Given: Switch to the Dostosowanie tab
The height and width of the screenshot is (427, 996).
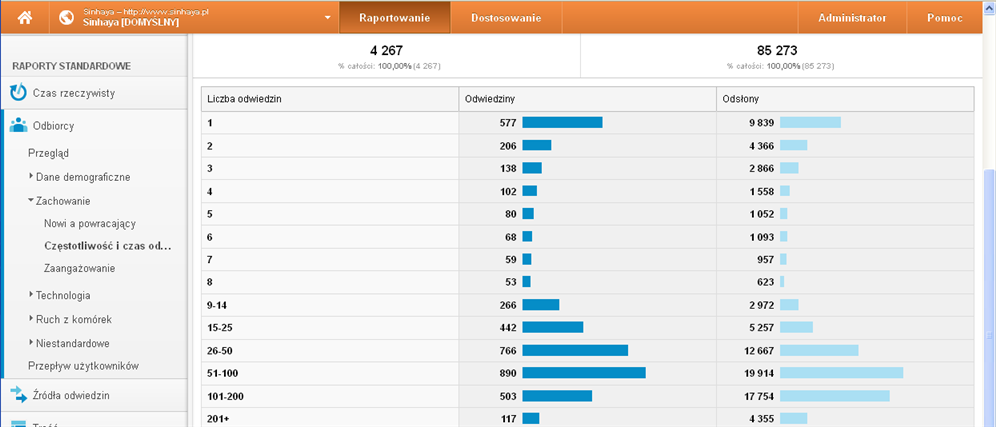Looking at the screenshot, I should click(x=506, y=18).
